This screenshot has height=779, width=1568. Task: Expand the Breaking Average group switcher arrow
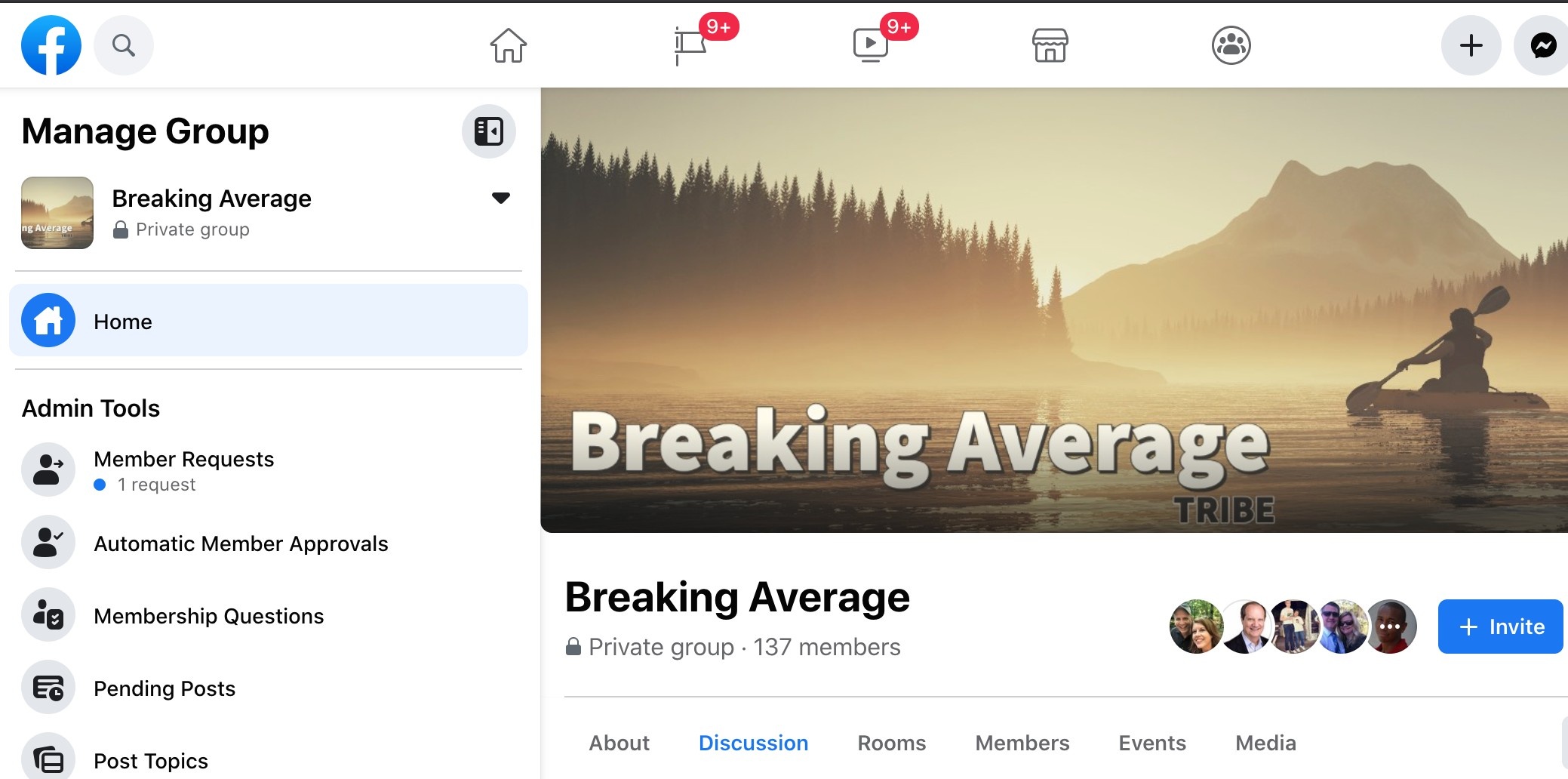[x=501, y=198]
